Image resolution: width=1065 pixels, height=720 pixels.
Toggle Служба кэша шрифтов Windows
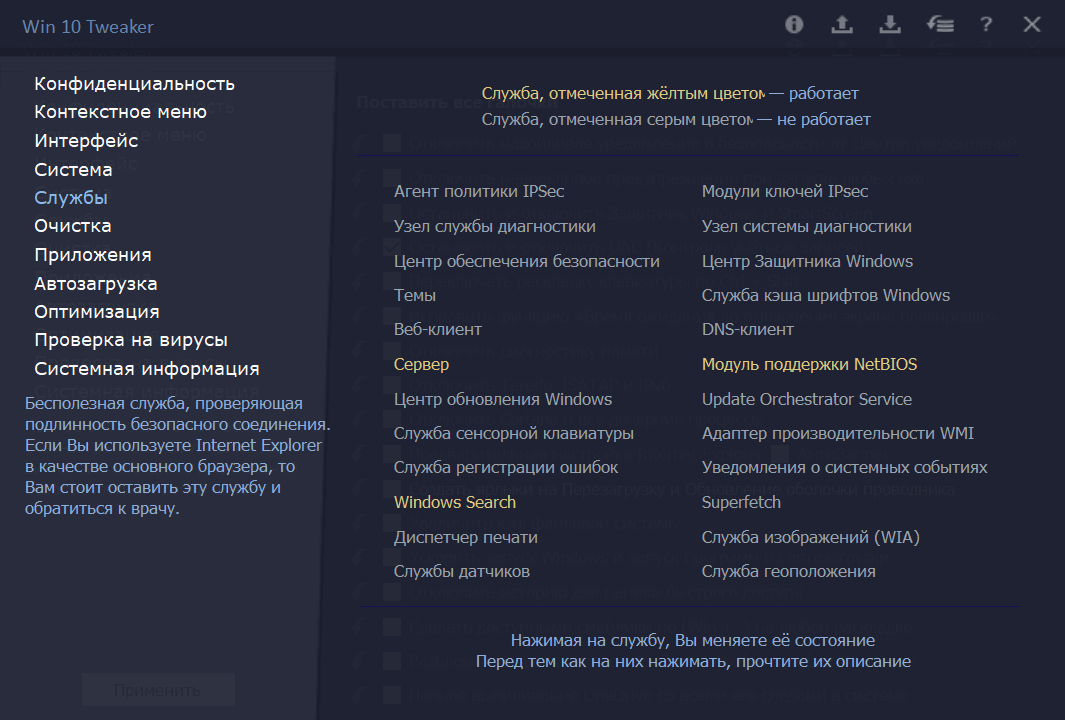[825, 295]
